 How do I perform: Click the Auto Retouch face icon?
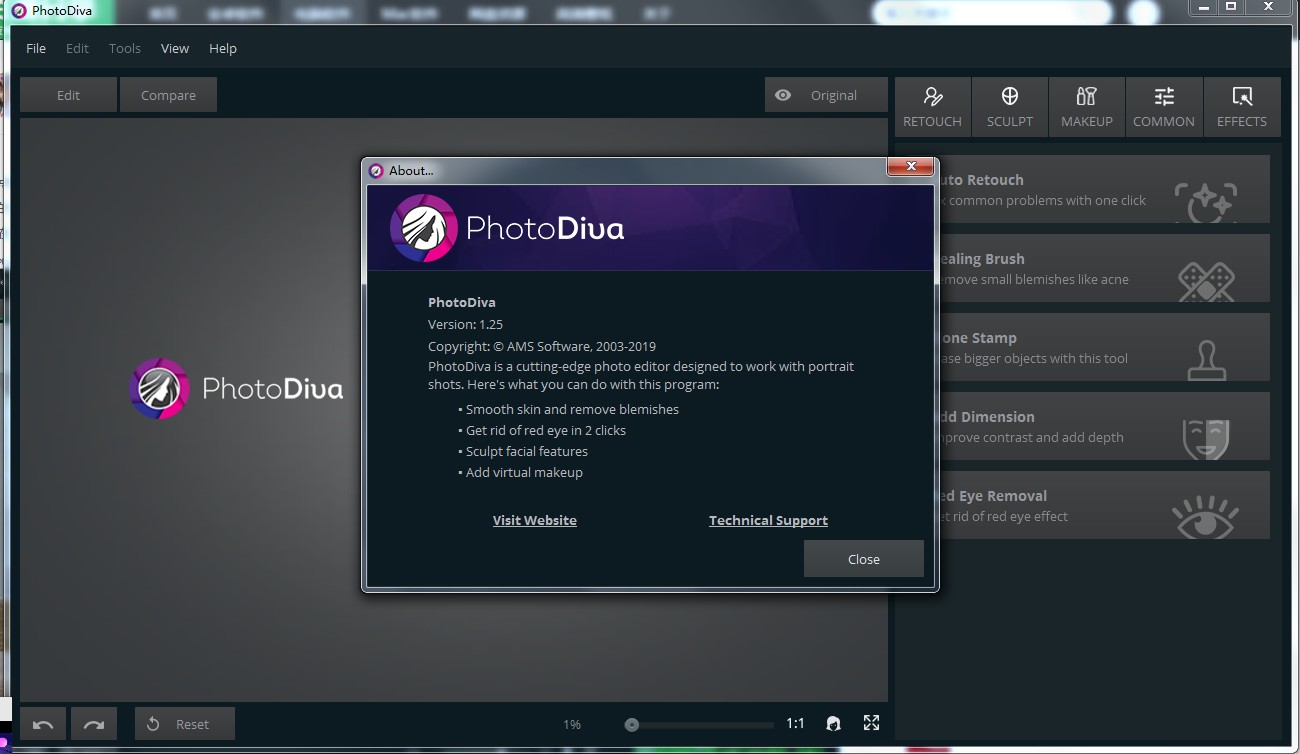[1205, 201]
